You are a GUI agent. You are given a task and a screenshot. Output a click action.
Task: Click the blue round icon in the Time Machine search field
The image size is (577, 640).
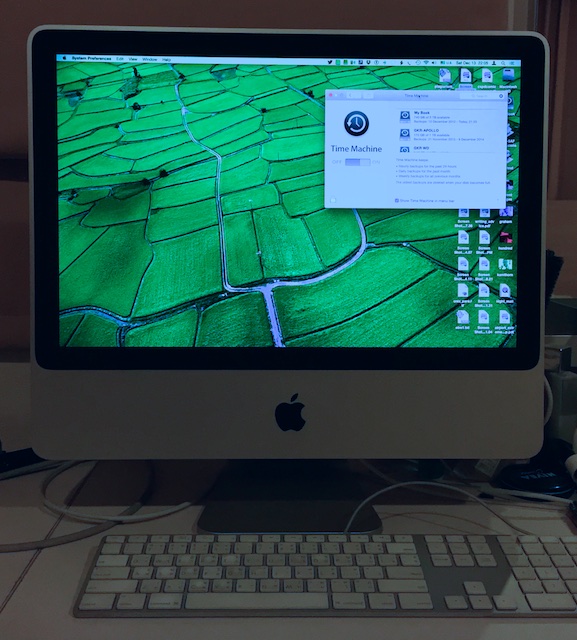[501, 96]
